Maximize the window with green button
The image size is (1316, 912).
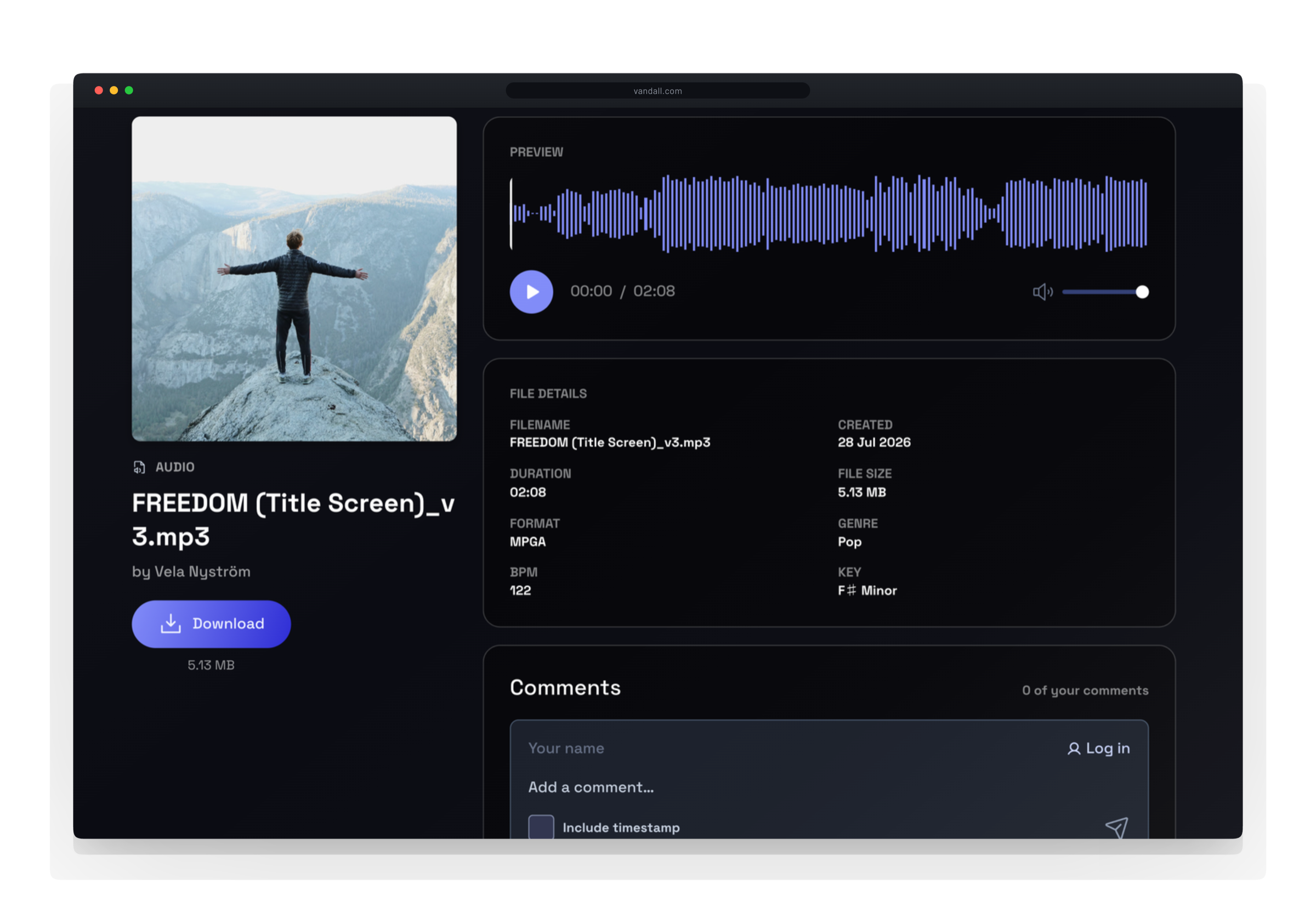(x=129, y=90)
